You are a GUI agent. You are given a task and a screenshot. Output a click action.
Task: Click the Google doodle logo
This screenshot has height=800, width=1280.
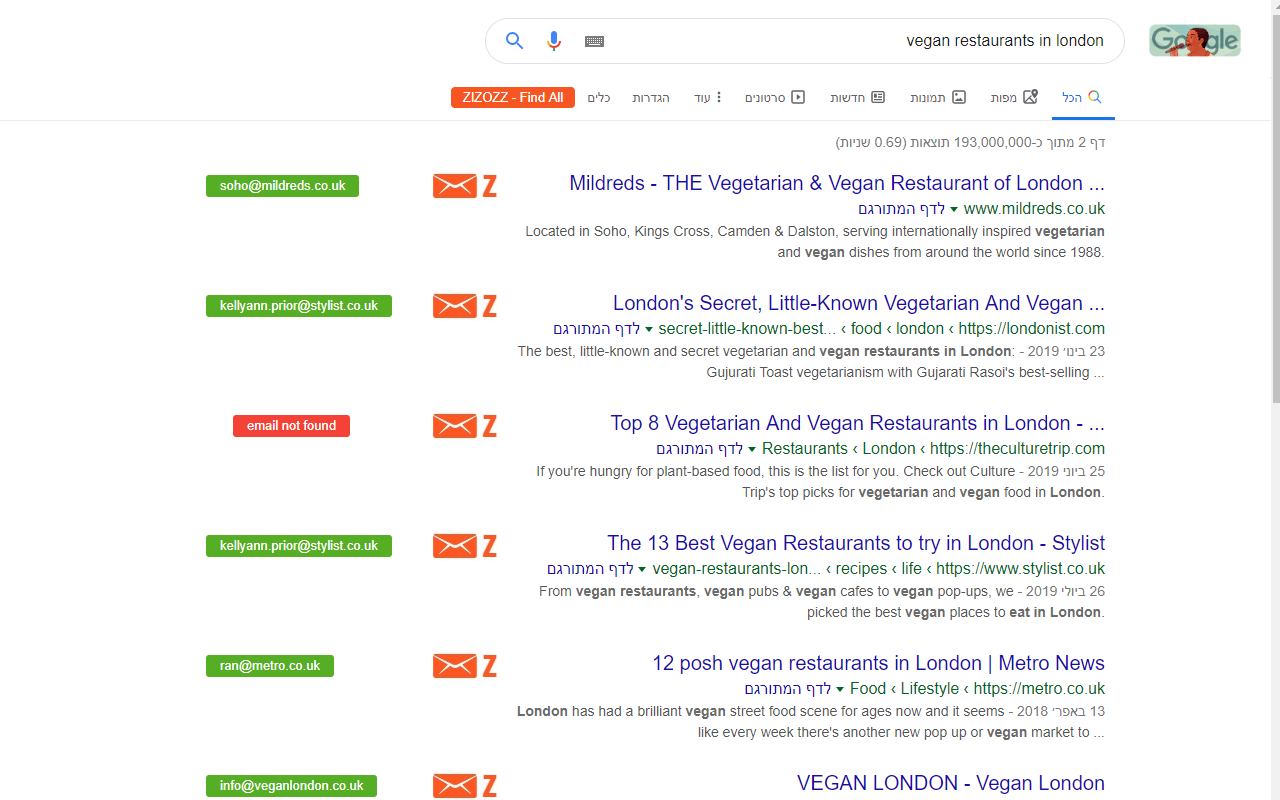(1194, 40)
